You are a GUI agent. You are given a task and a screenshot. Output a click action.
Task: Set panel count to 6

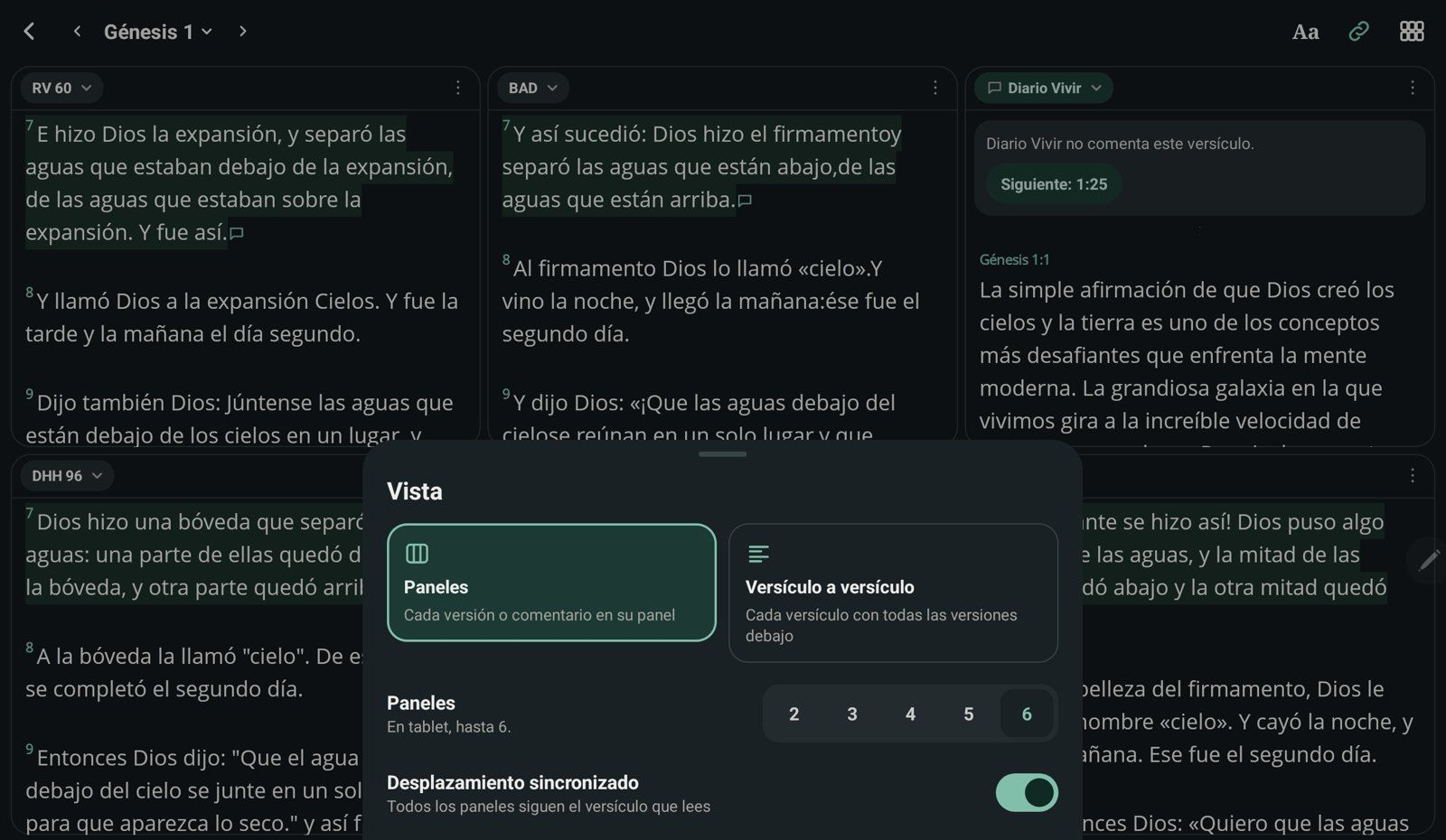(1027, 714)
